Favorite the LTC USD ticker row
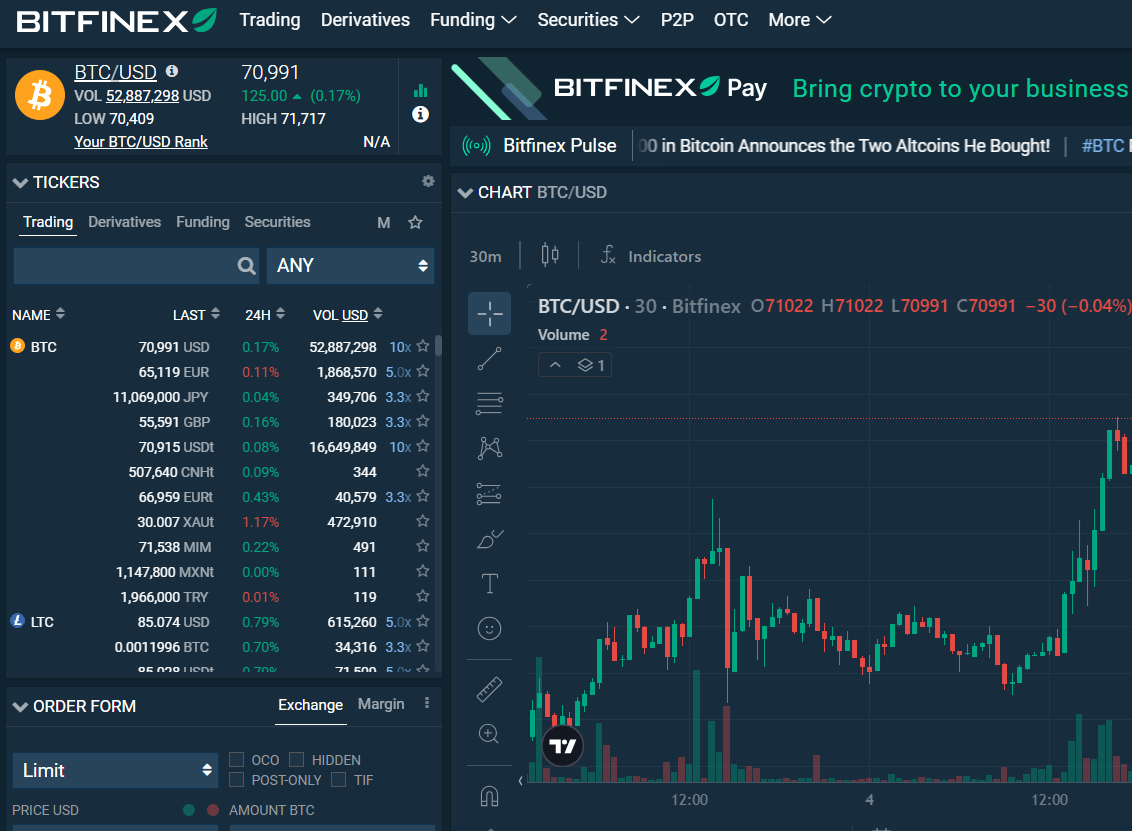Image resolution: width=1132 pixels, height=831 pixels. [x=423, y=621]
